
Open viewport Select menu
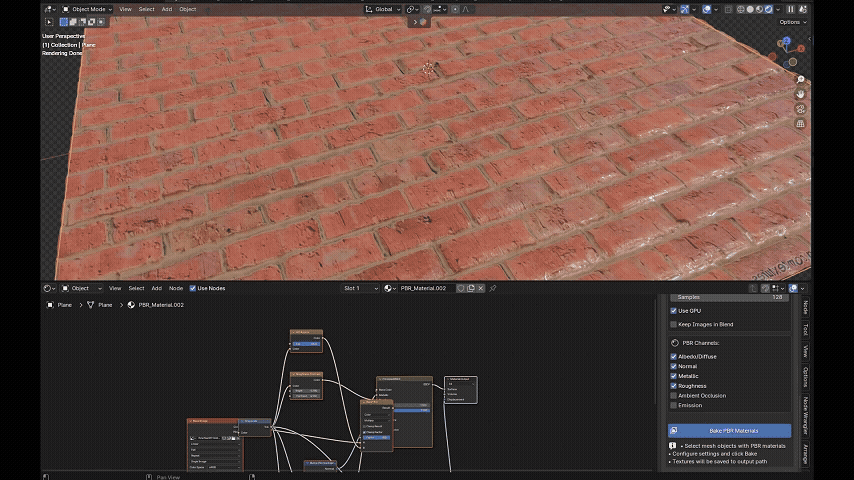(147, 9)
